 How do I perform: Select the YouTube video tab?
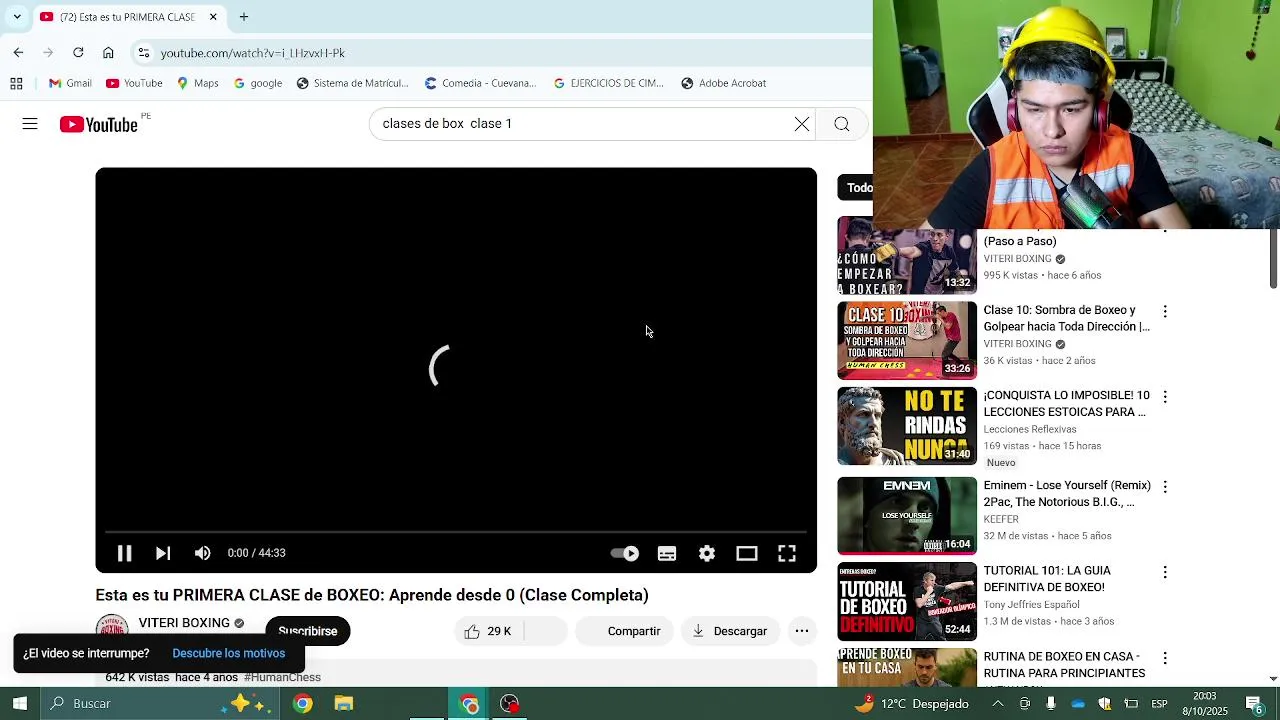click(128, 17)
